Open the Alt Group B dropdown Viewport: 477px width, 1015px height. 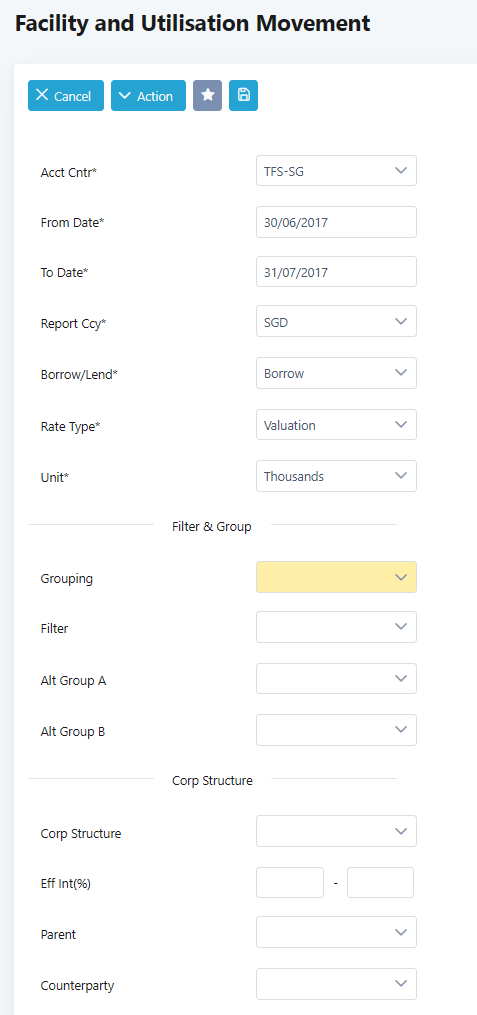click(x=337, y=730)
